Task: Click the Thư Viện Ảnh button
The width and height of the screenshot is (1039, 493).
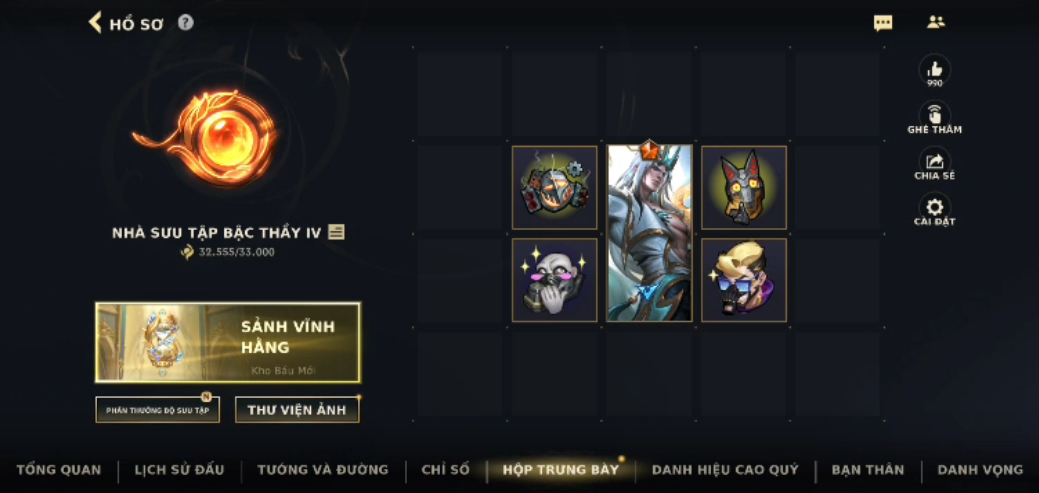Action: click(297, 410)
